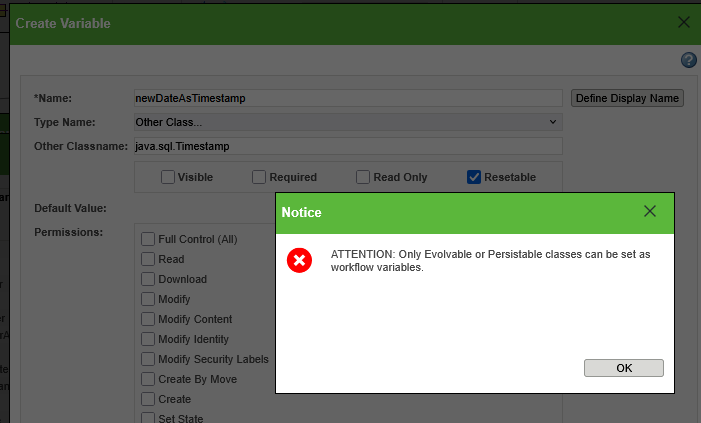
Task: Check the Download permission
Action: coord(148,279)
